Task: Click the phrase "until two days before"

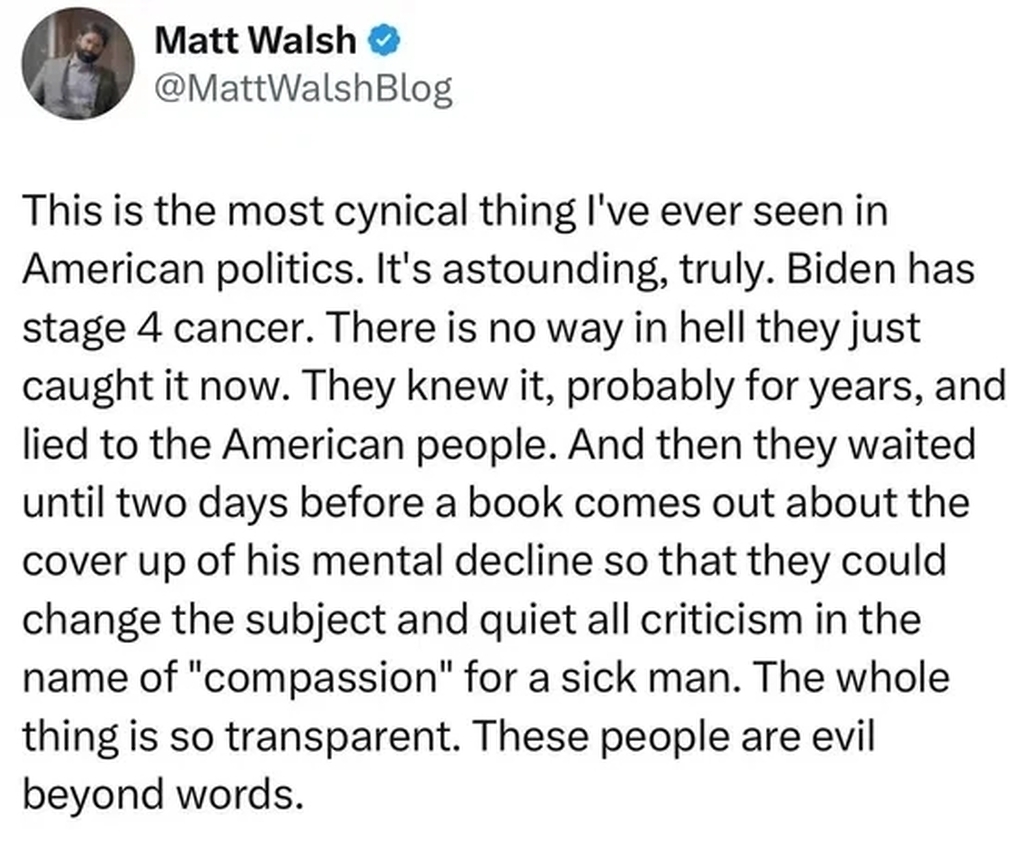Action: pos(194,504)
